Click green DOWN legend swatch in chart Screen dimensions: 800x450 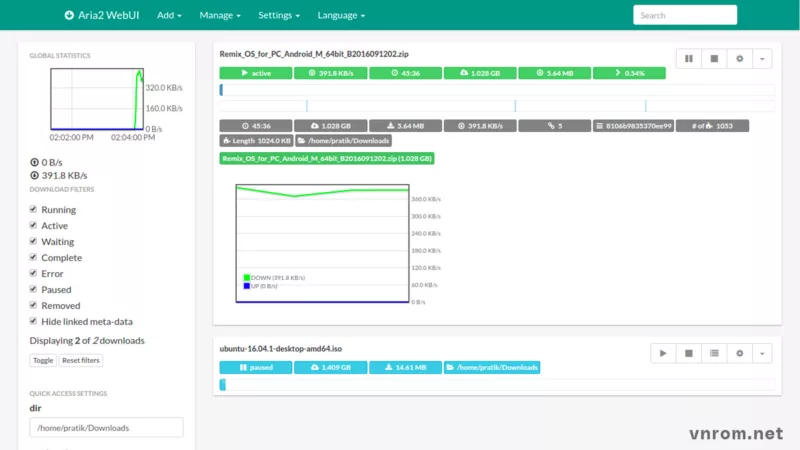point(246,278)
